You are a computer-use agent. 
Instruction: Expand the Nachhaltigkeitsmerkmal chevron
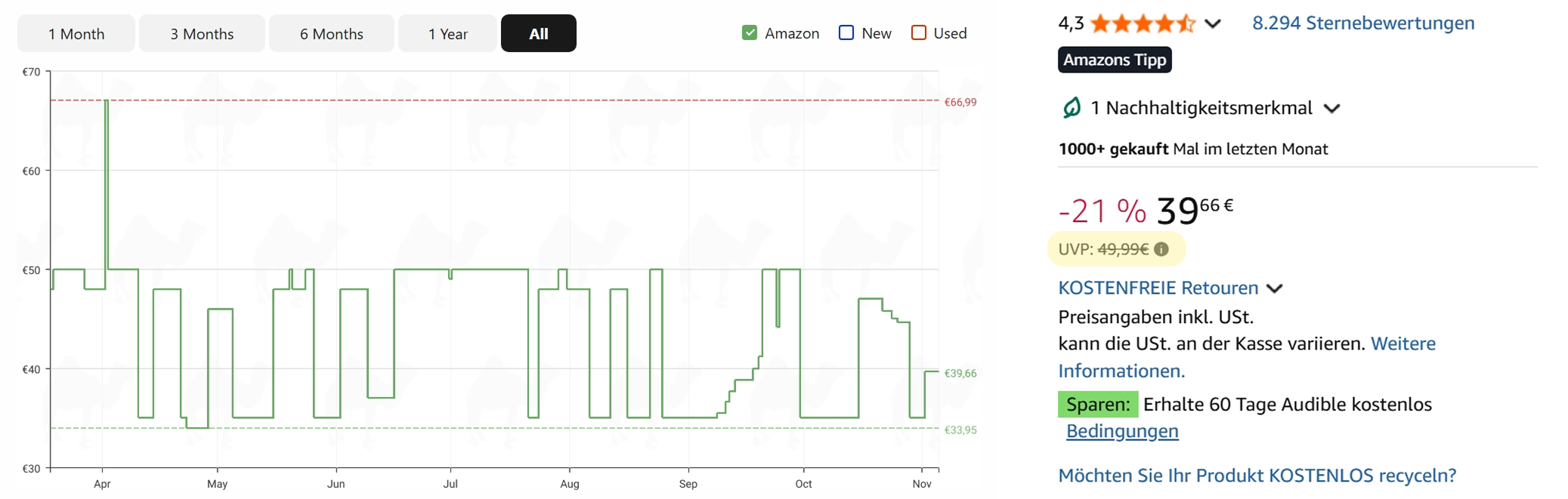pyautogui.click(x=1332, y=109)
